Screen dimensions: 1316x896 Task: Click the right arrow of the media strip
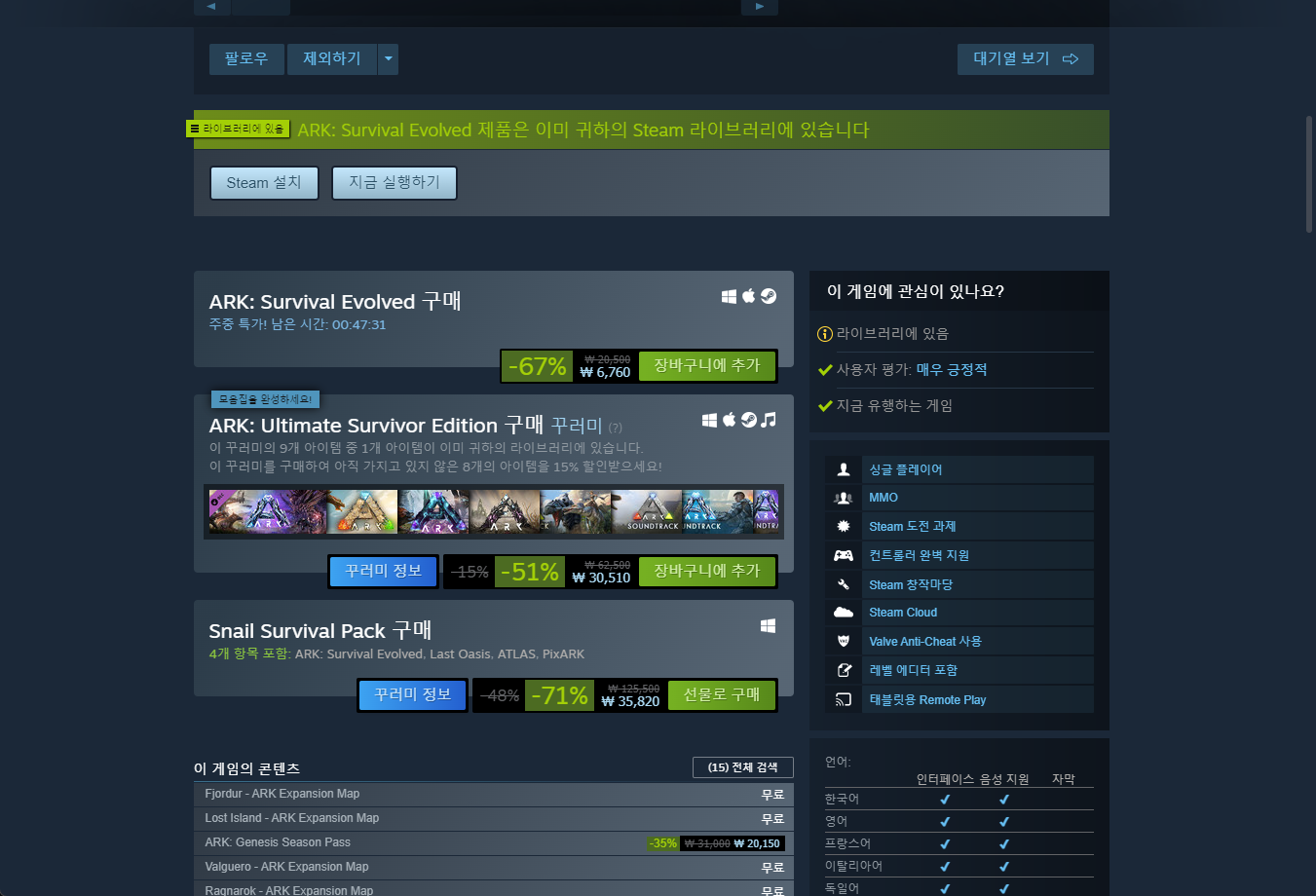tap(760, 7)
